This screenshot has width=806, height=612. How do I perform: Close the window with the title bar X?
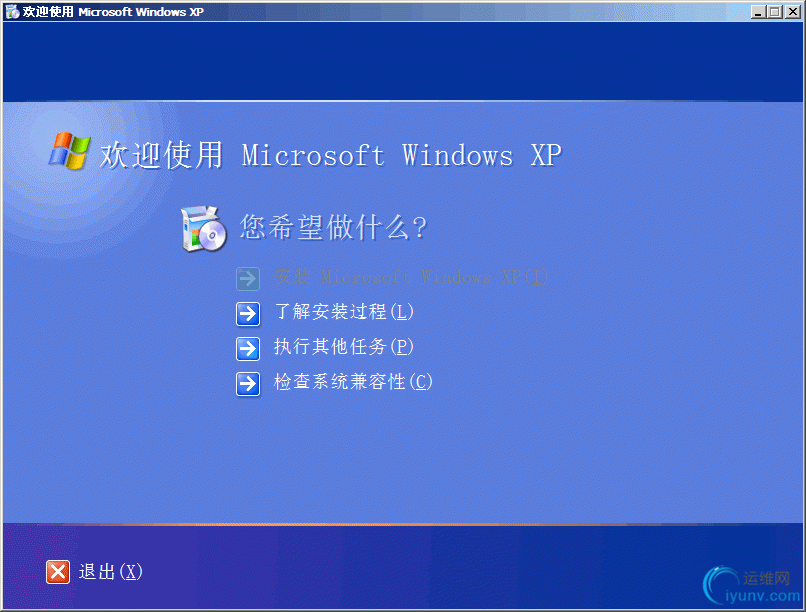(792, 11)
